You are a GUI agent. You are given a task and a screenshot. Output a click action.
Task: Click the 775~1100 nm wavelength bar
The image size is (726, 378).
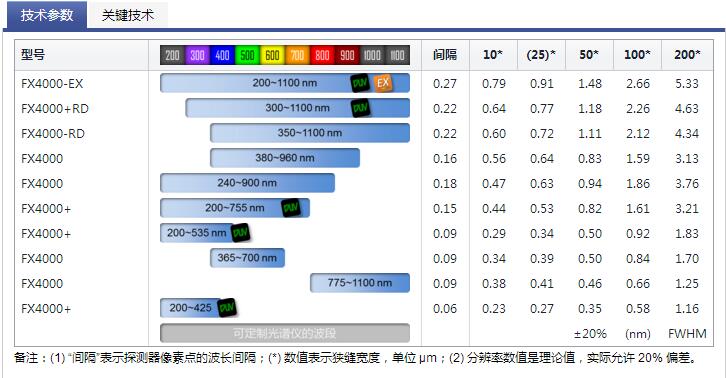point(360,283)
